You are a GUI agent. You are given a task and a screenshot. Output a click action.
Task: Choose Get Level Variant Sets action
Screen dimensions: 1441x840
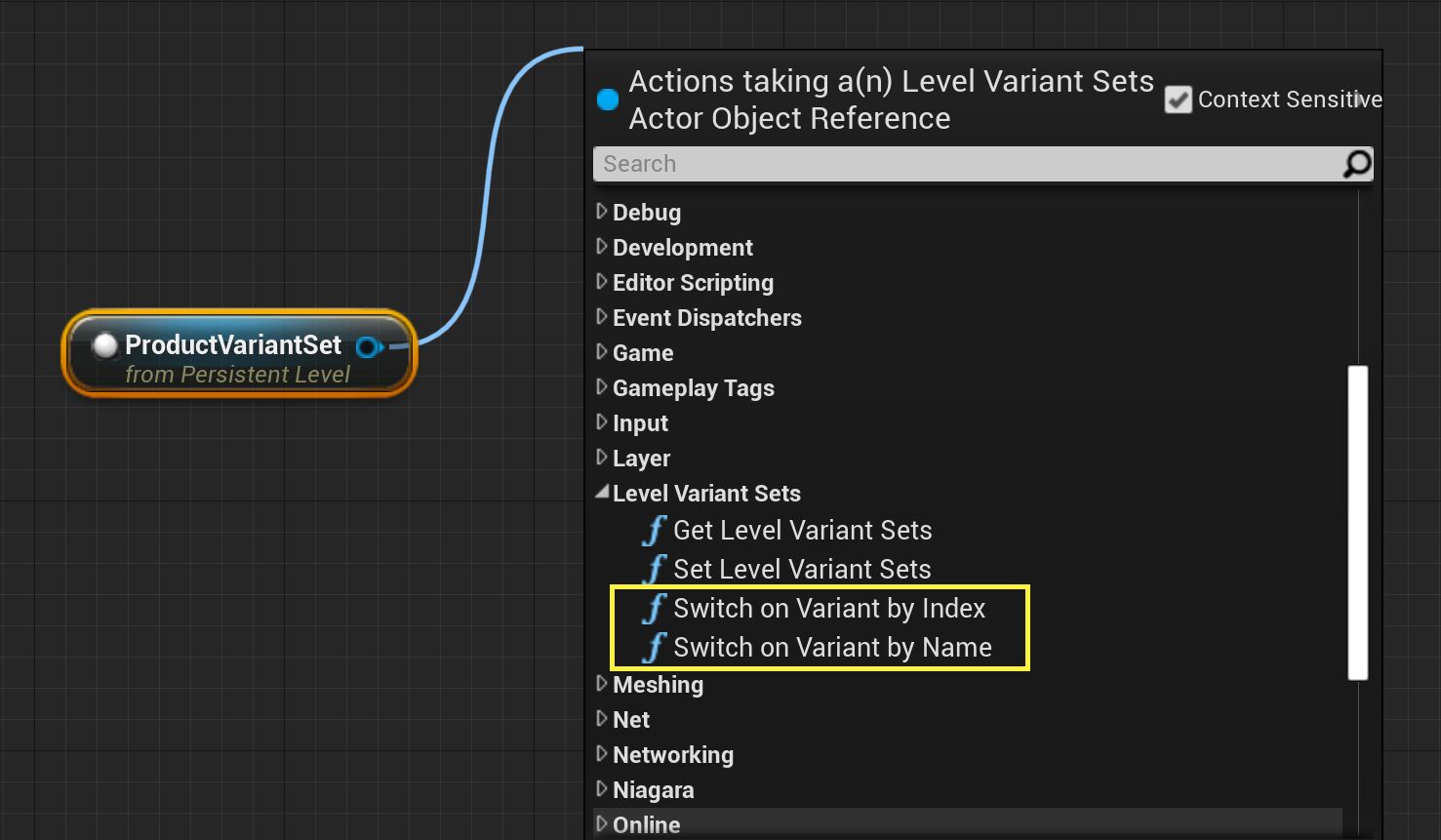pyautogui.click(x=802, y=531)
